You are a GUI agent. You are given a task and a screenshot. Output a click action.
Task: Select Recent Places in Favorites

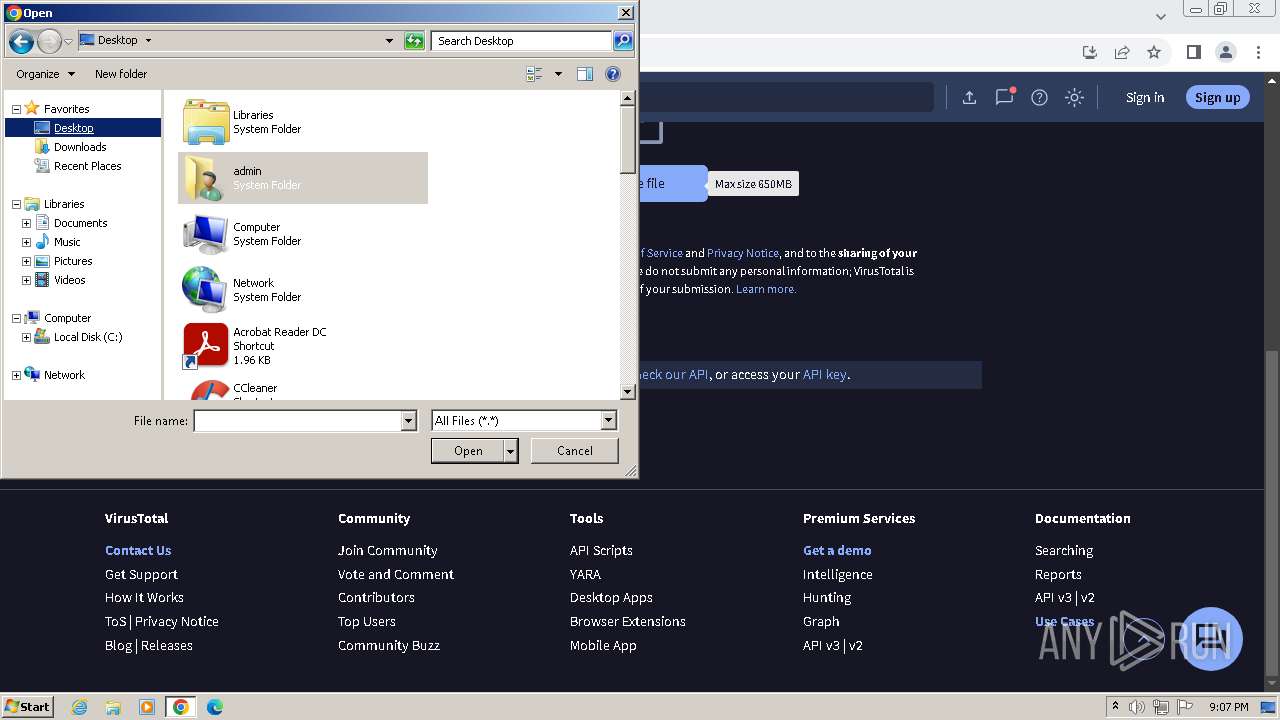coord(87,166)
